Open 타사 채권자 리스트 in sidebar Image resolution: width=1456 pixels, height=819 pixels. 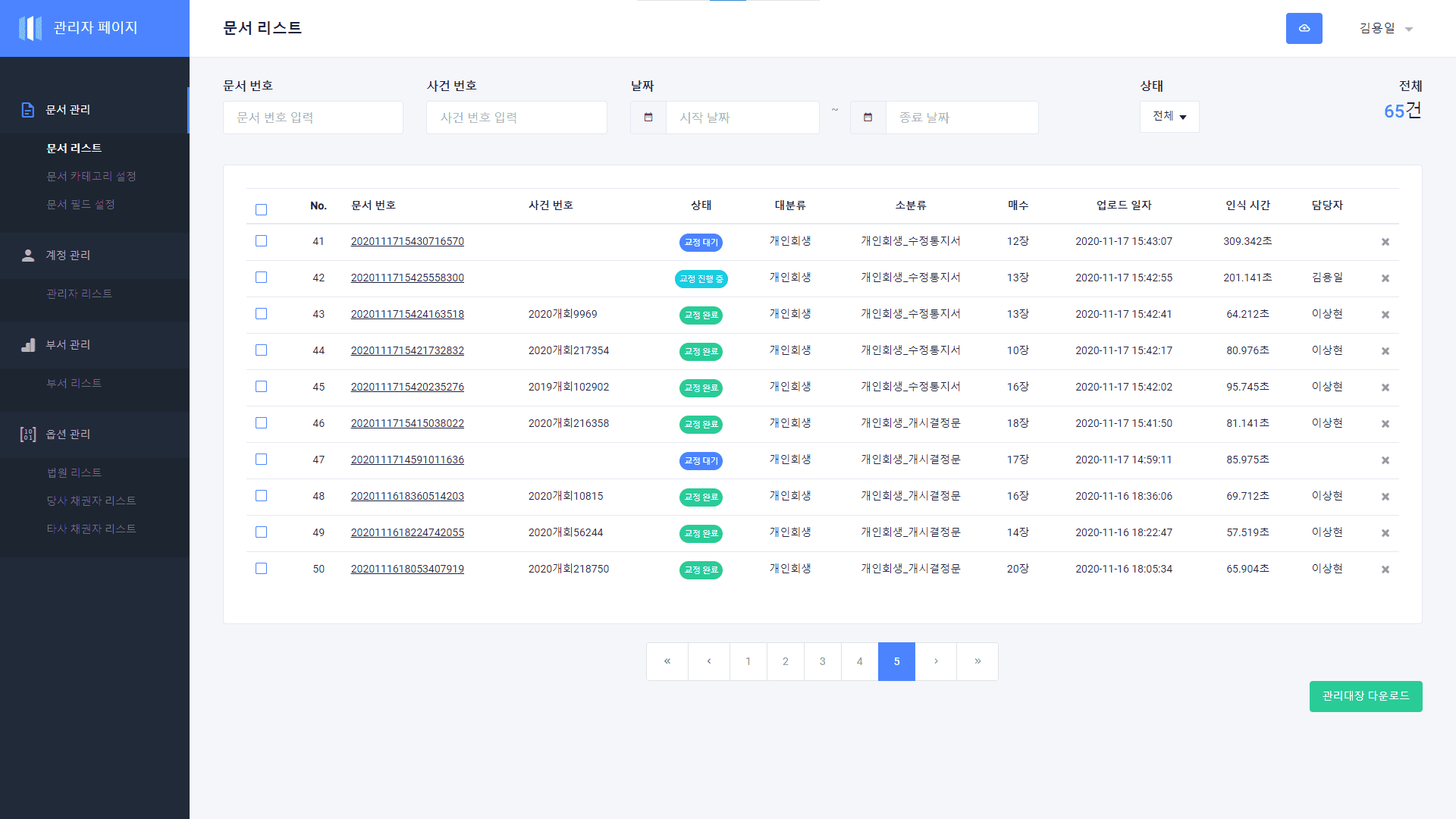[x=92, y=529]
